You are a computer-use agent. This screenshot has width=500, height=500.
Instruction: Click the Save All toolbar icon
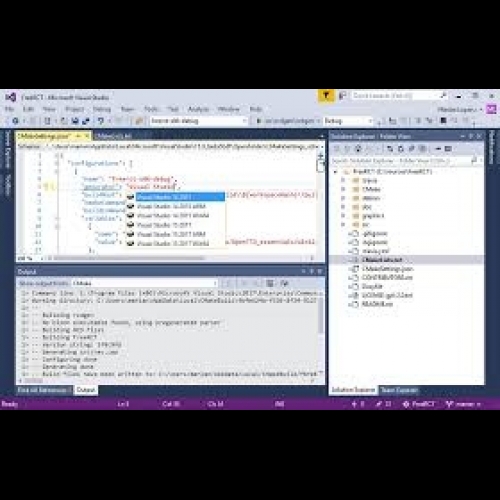86,121
